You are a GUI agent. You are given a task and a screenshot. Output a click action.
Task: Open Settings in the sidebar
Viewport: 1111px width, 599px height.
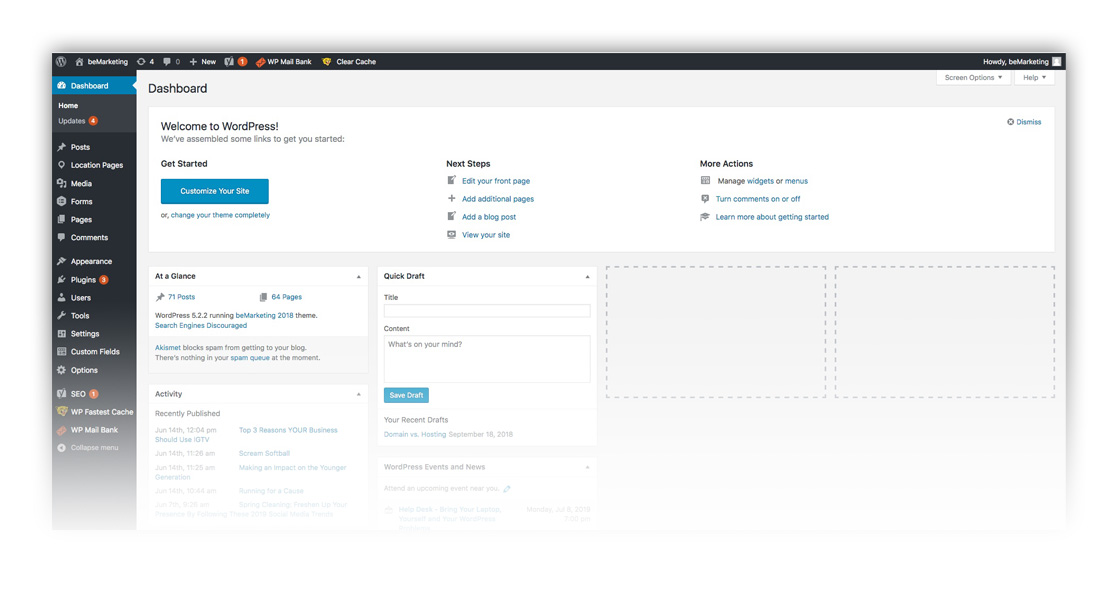coord(84,334)
